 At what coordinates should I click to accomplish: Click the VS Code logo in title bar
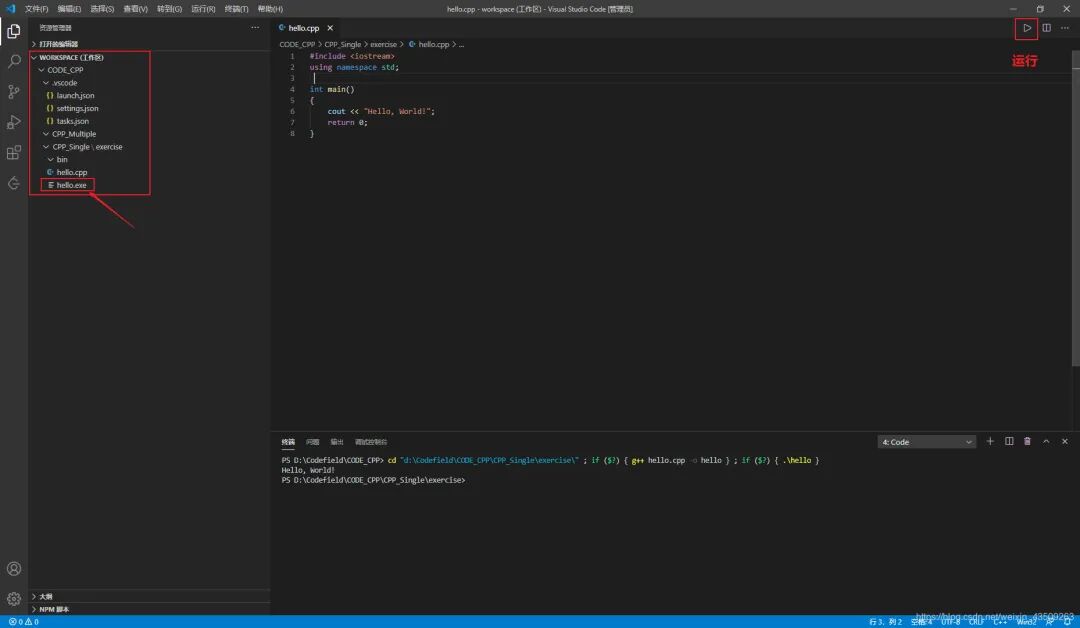coord(10,9)
